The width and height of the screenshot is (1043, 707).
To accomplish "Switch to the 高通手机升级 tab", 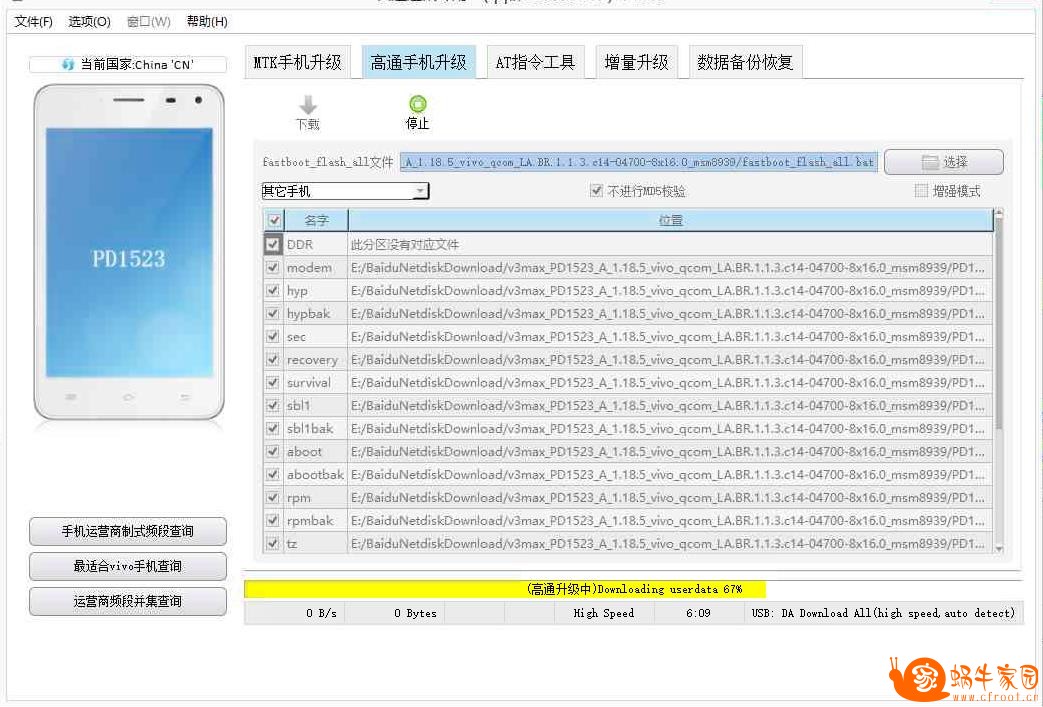I will (418, 63).
